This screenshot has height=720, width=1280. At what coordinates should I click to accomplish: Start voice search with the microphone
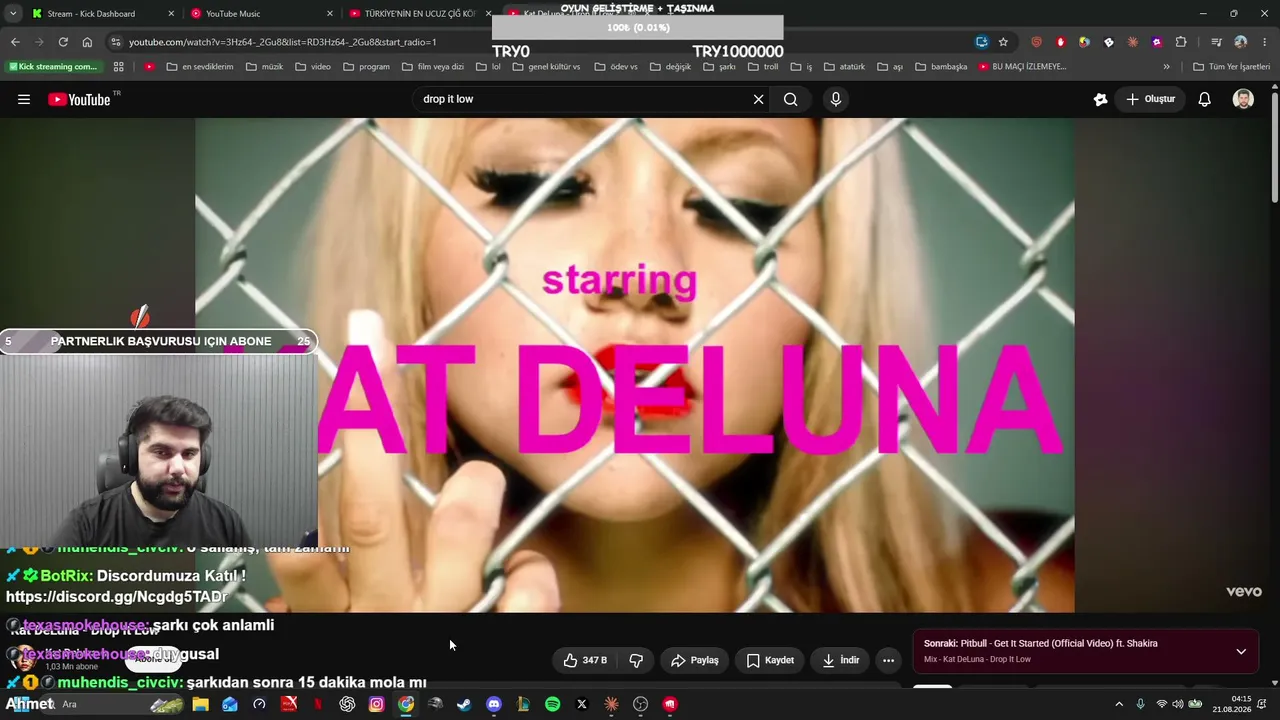[x=836, y=99]
